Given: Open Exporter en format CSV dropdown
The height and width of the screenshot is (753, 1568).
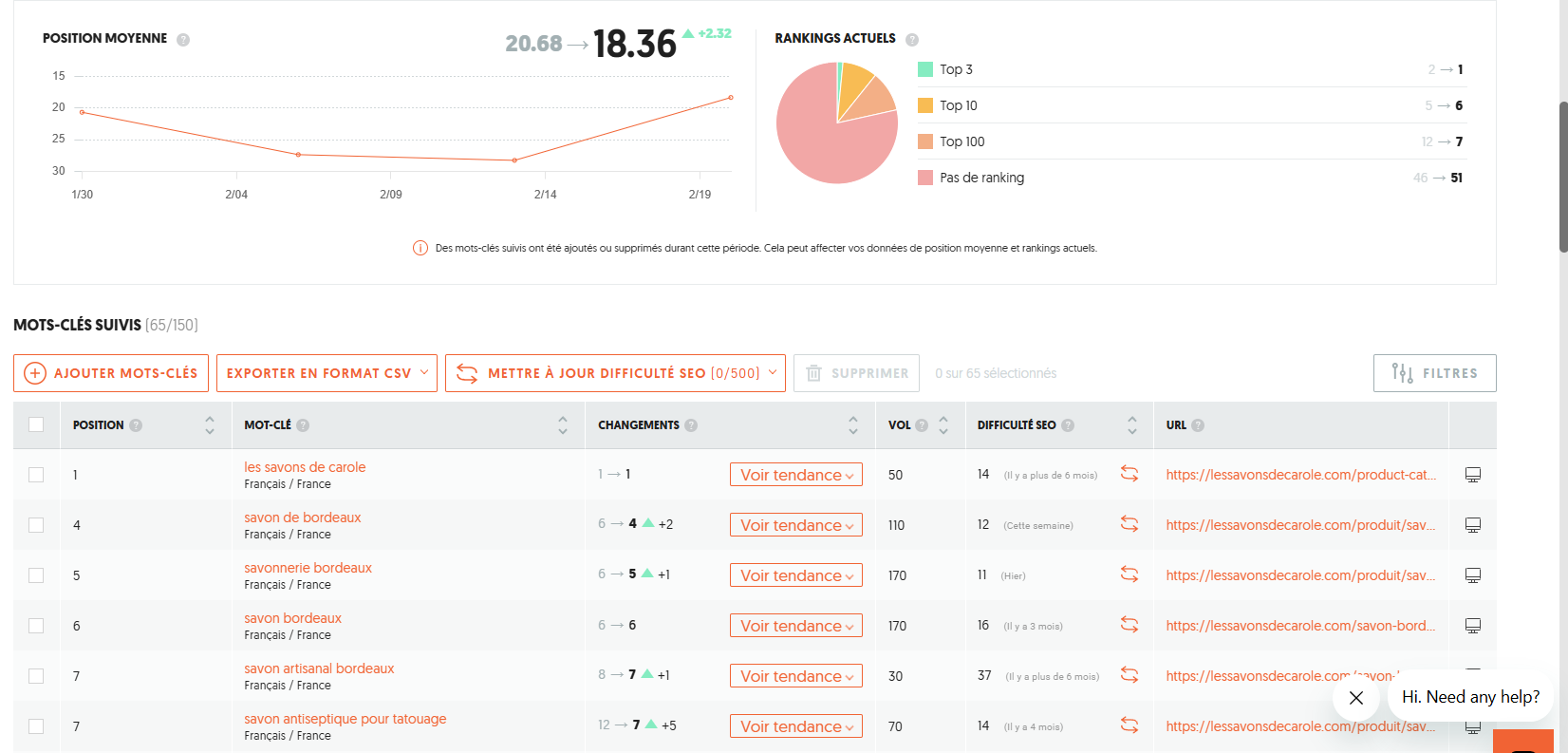Looking at the screenshot, I should point(327,373).
